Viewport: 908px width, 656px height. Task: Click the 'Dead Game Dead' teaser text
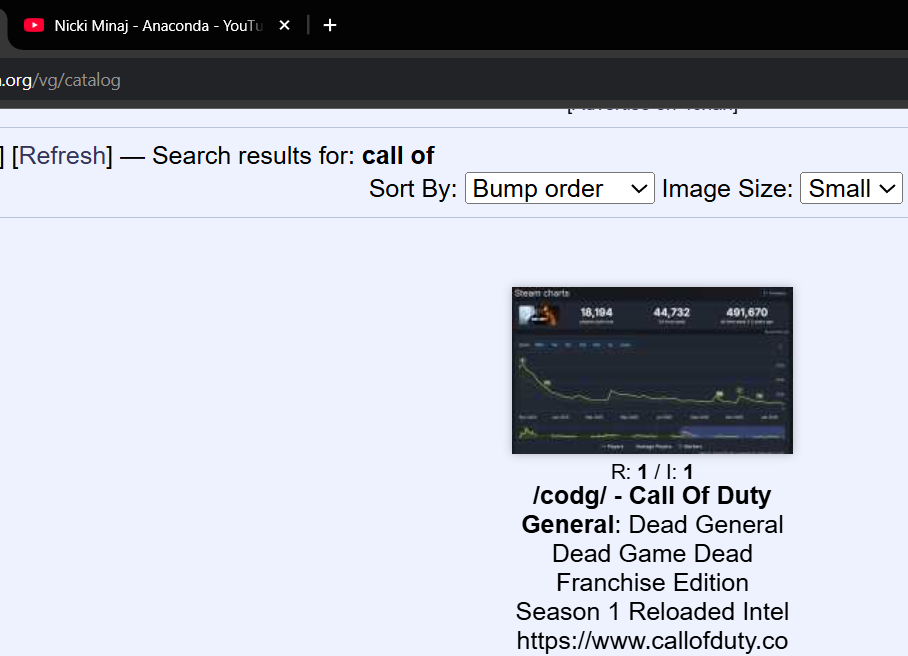tap(652, 554)
